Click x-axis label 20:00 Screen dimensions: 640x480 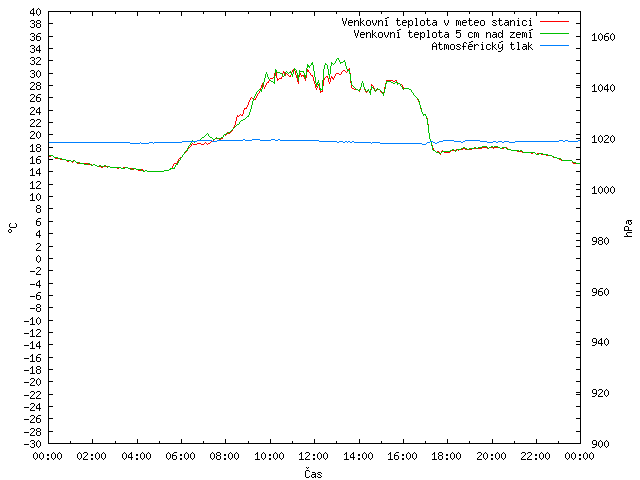(491, 456)
